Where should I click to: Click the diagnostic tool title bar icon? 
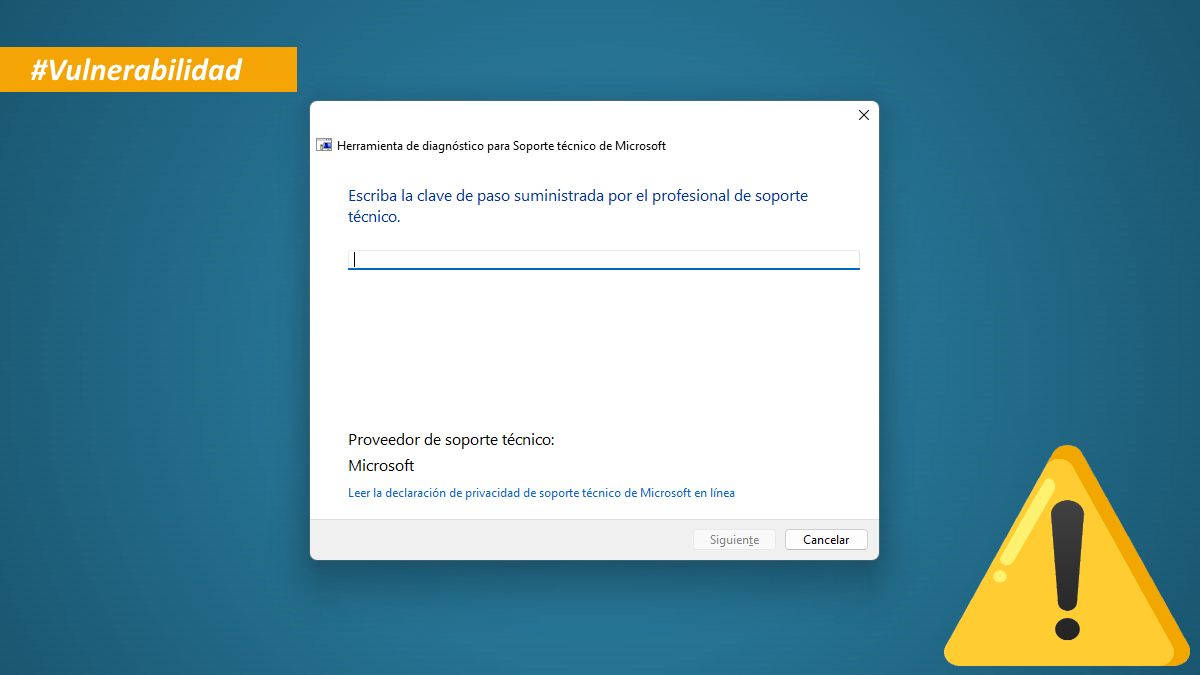324,145
